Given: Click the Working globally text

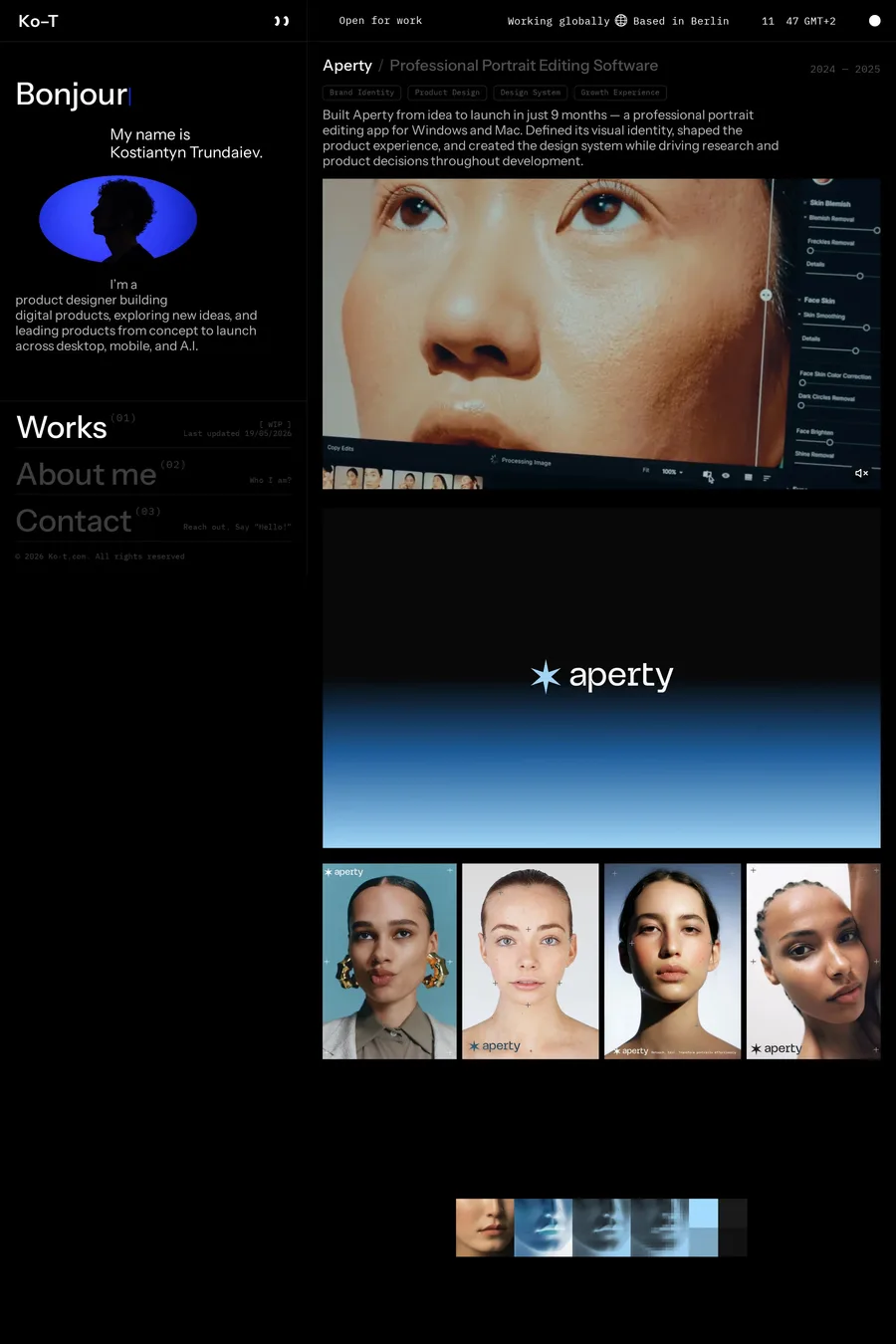Looking at the screenshot, I should coord(559,21).
